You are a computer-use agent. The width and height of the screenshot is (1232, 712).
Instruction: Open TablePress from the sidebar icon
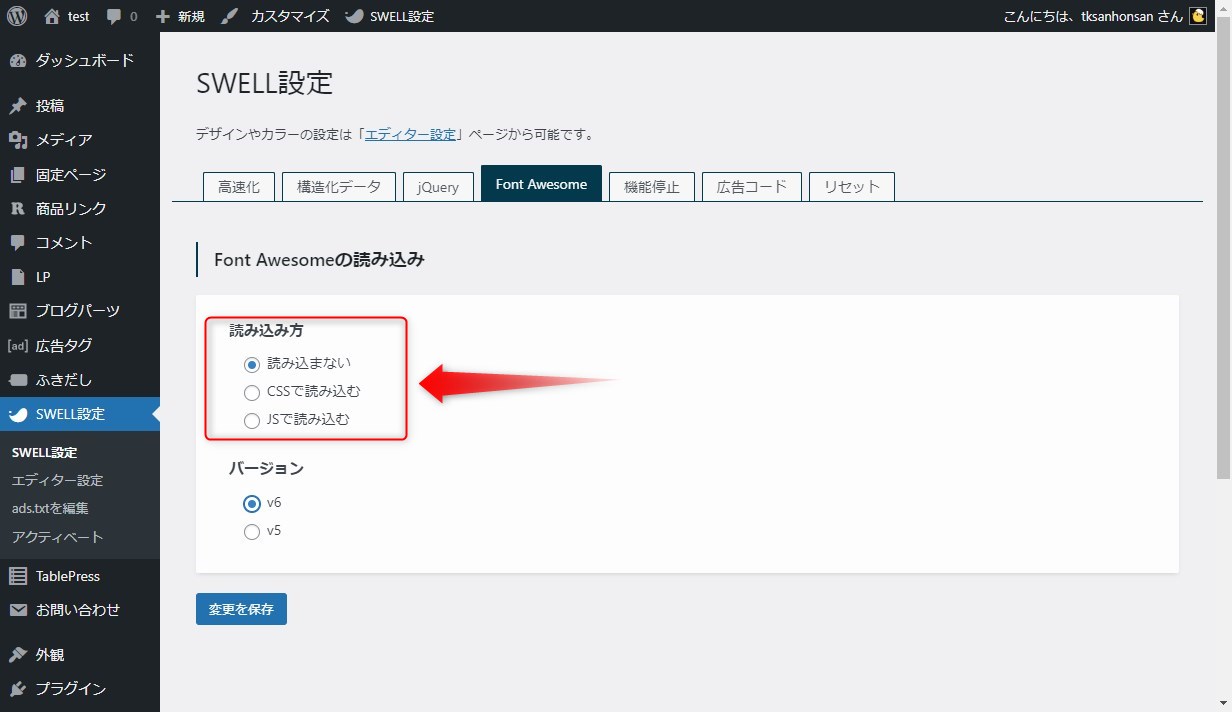tap(20, 576)
